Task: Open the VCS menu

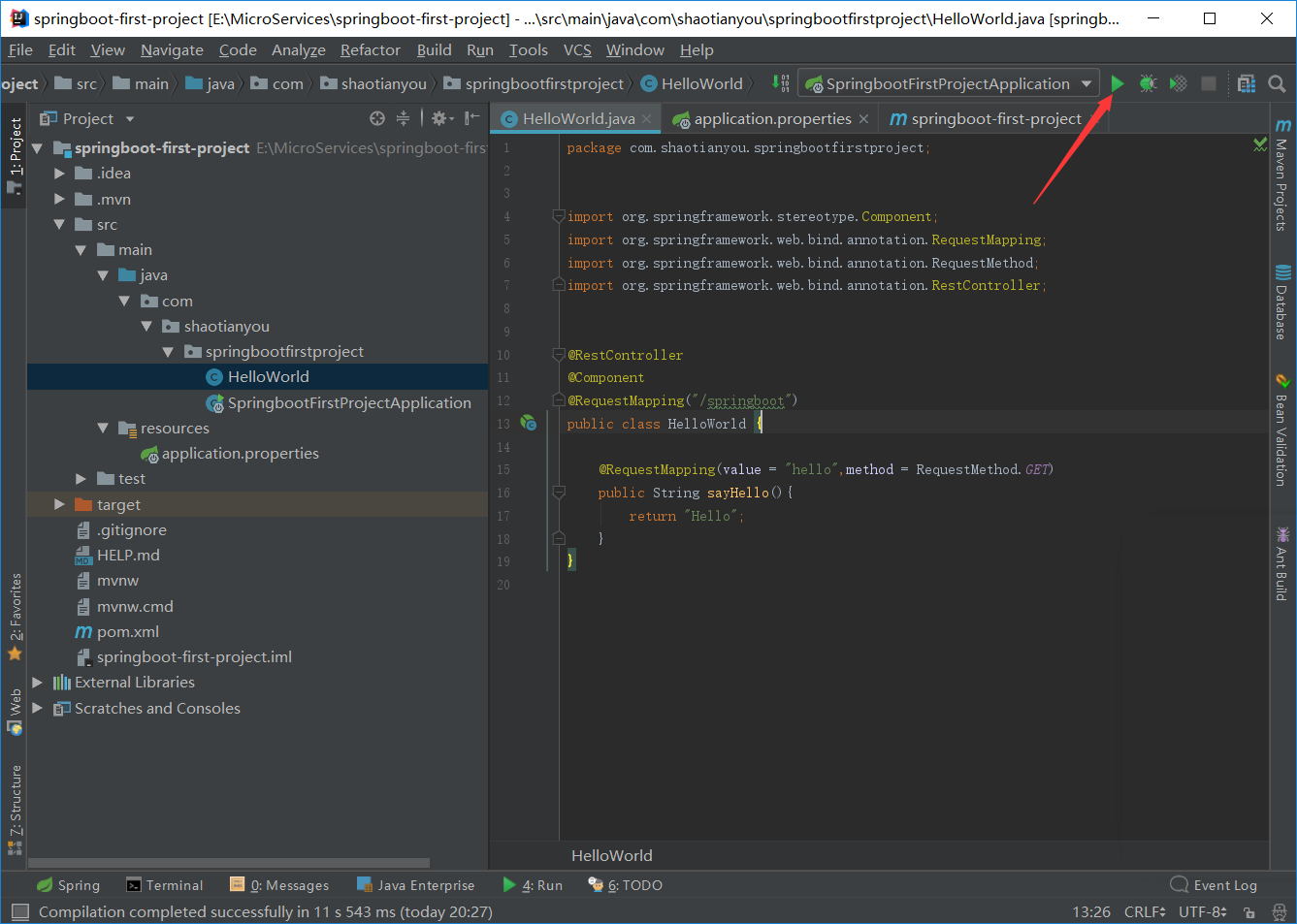Action: [577, 50]
